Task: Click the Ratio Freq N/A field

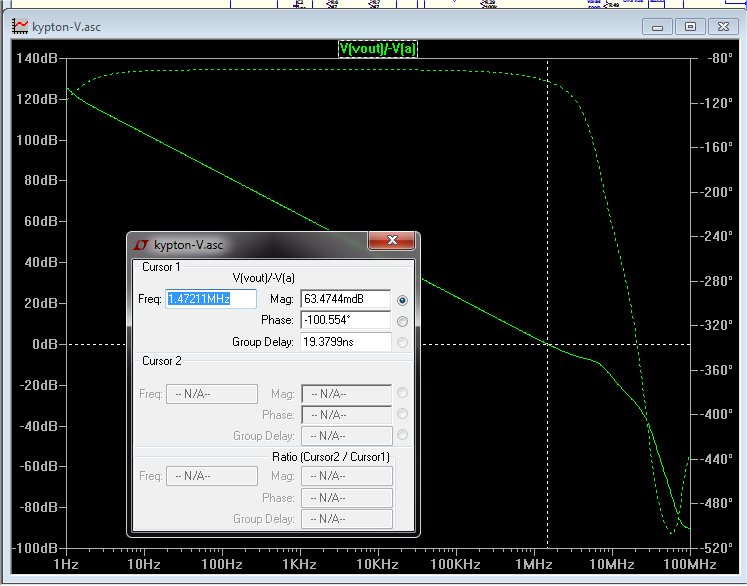Action: (212, 476)
